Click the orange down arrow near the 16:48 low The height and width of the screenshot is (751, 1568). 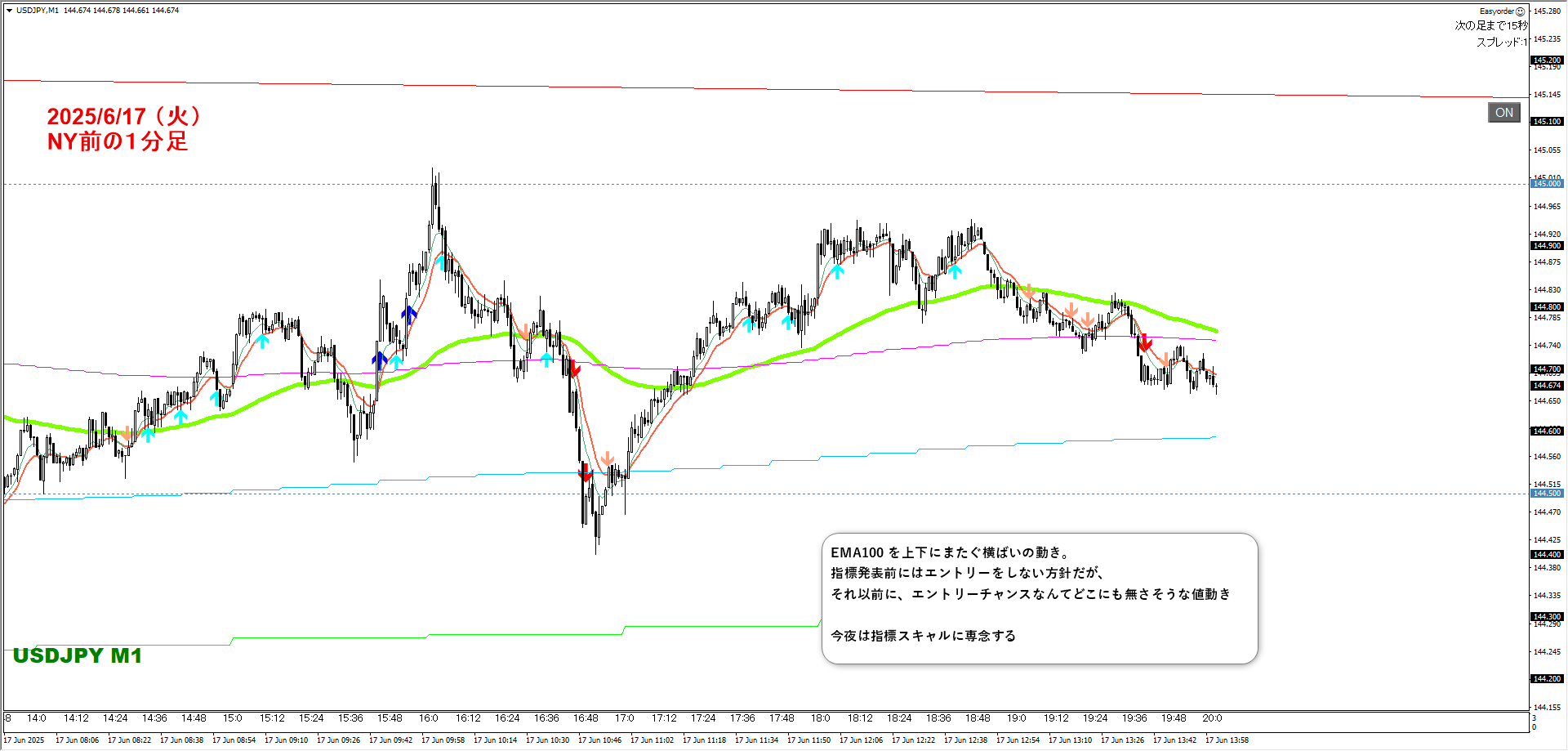pyautogui.click(x=607, y=459)
